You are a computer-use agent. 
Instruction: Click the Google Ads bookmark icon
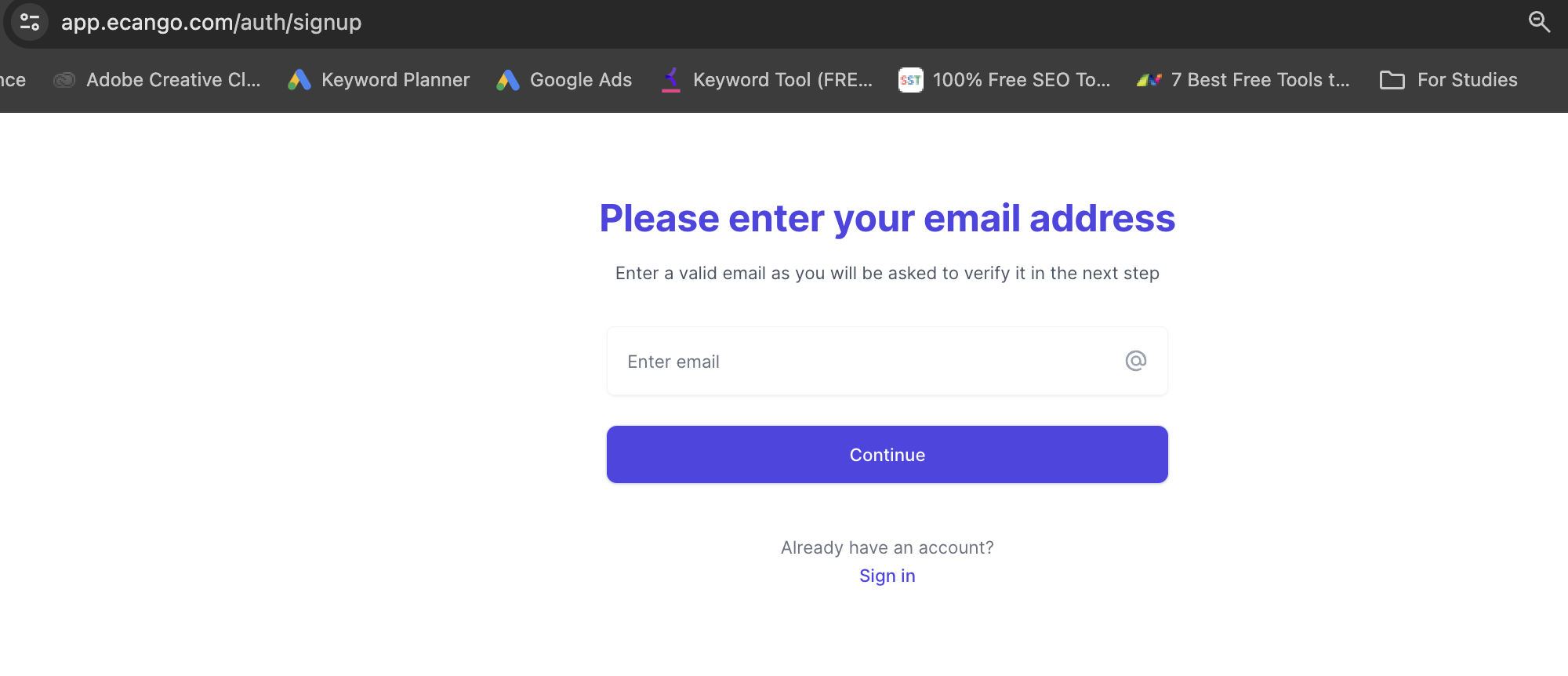point(507,79)
